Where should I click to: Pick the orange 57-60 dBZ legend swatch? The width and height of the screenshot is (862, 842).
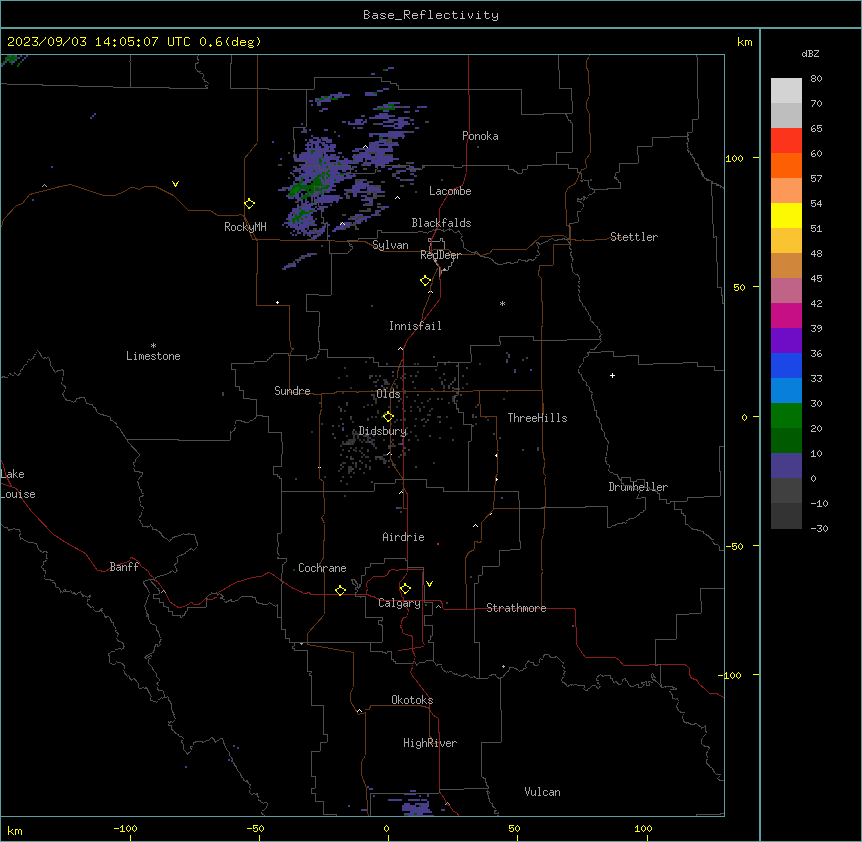point(786,165)
